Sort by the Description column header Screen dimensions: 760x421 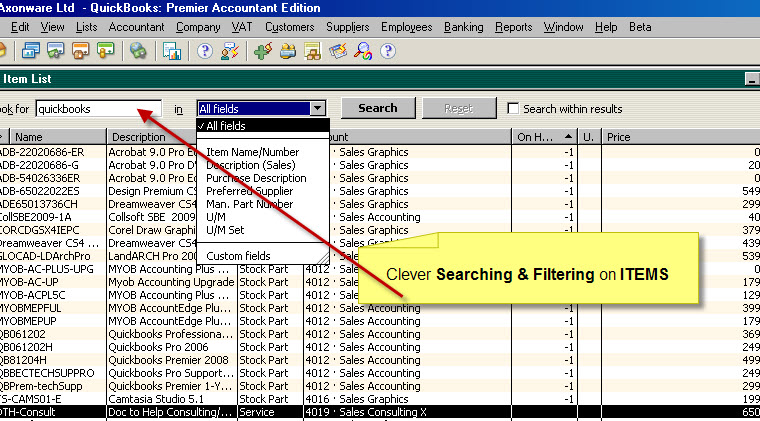coord(152,137)
